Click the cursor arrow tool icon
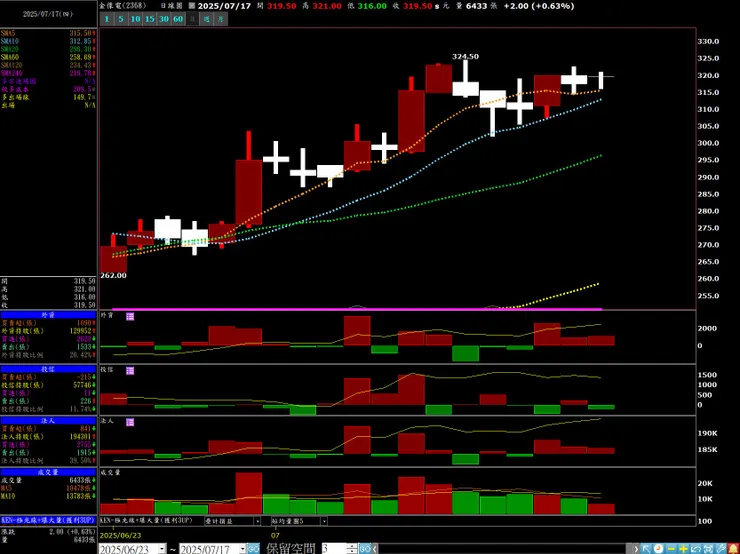 coord(646,549)
